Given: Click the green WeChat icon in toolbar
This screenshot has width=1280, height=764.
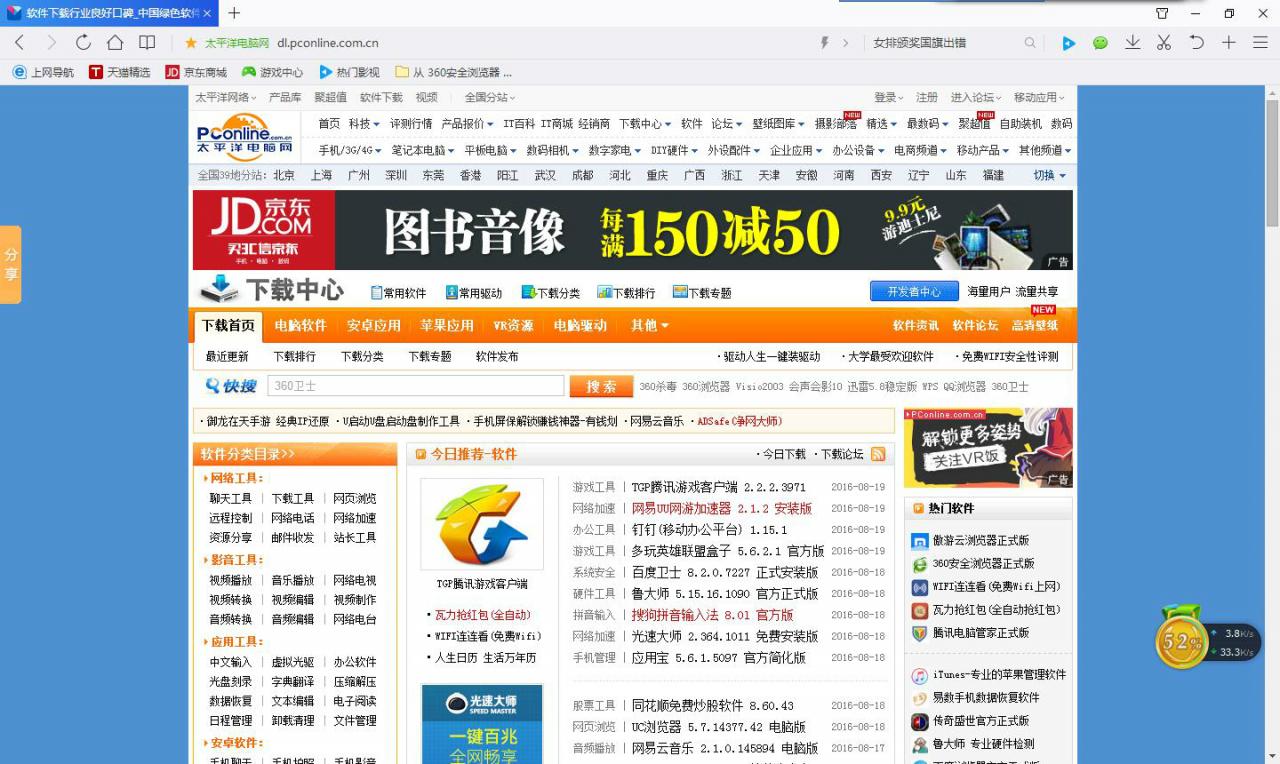Looking at the screenshot, I should [1100, 43].
